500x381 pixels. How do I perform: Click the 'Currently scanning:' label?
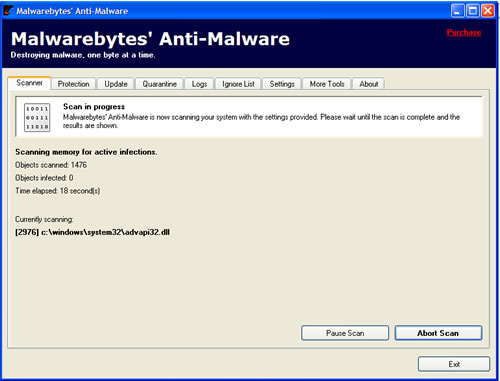point(44,219)
